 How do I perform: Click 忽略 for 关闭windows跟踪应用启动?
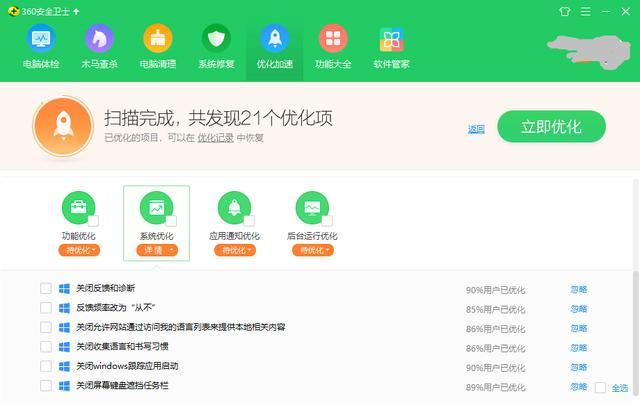(x=579, y=367)
